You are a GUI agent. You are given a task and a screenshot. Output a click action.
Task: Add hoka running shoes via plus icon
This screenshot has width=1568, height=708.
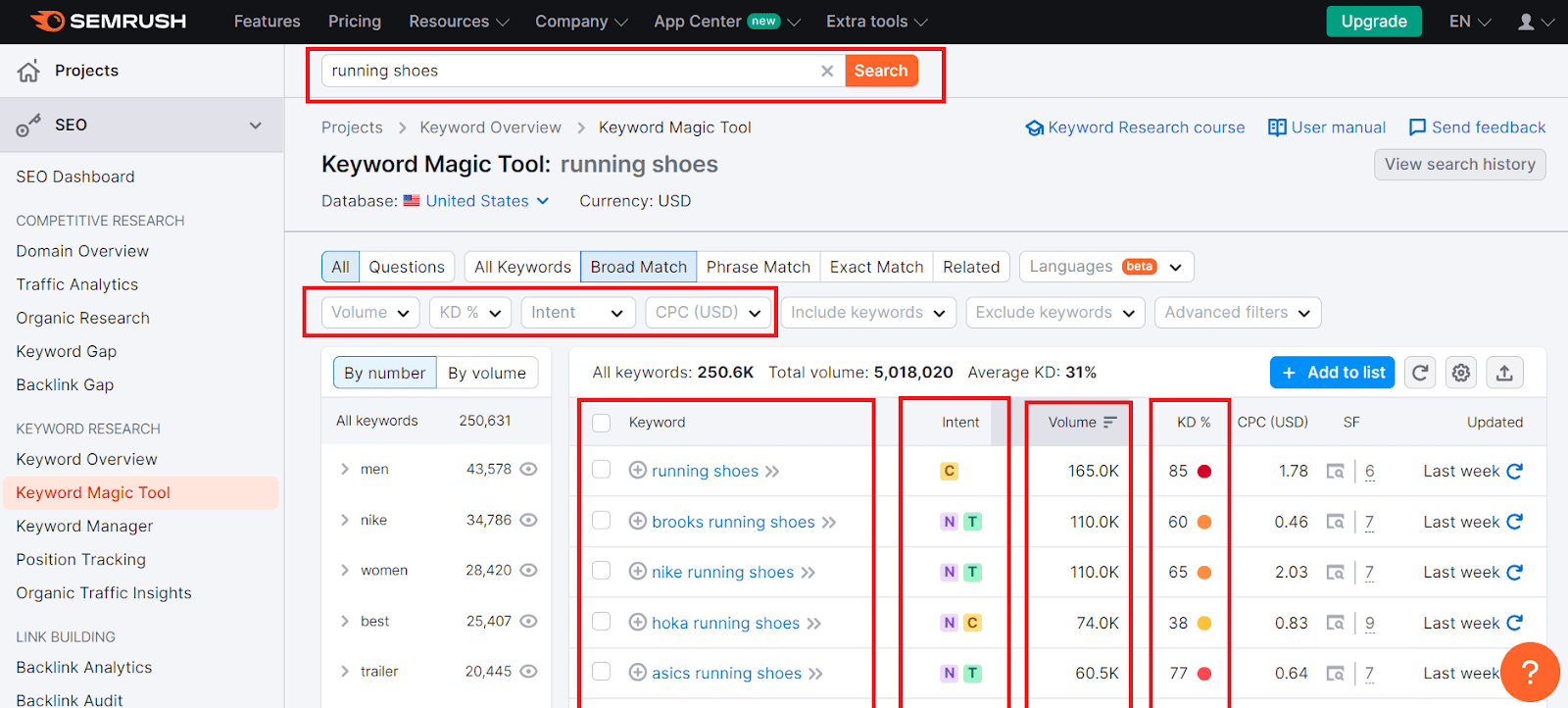[637, 622]
